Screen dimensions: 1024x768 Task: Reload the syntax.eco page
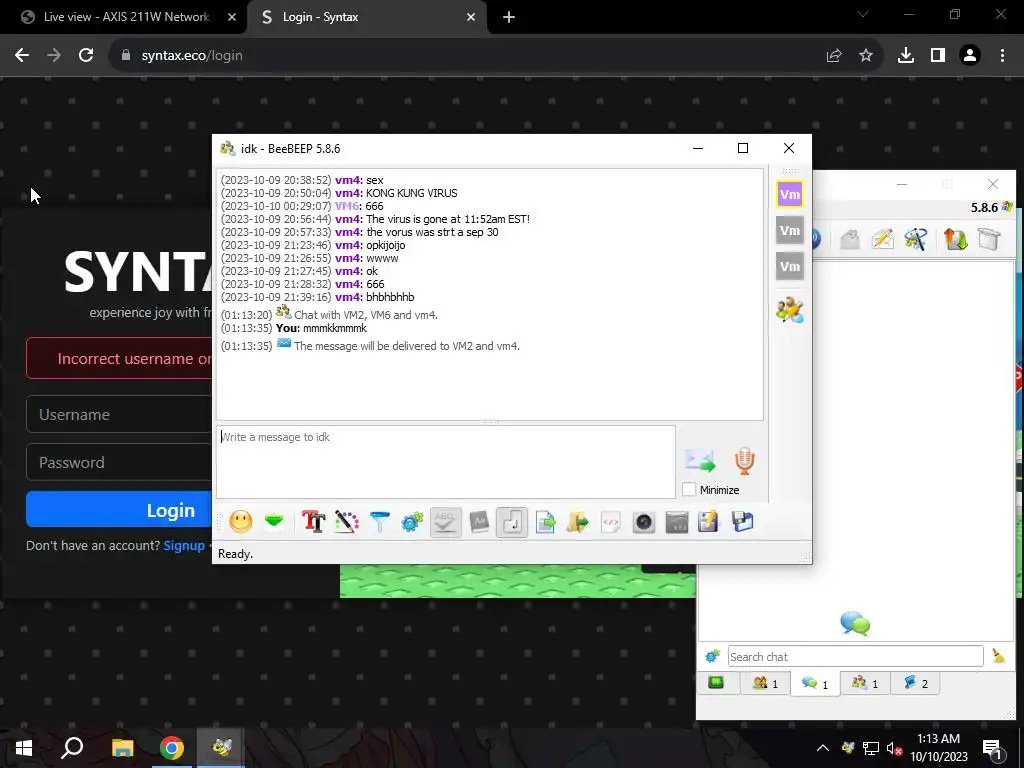coord(86,56)
